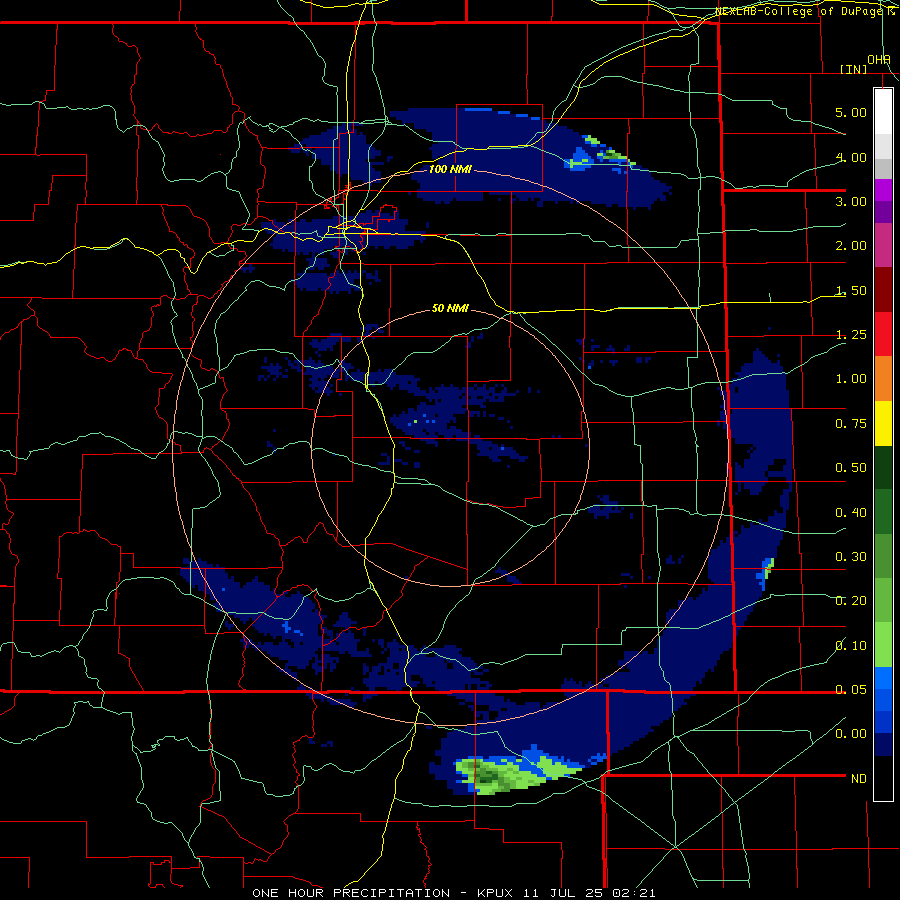Click the 0.50 legend value
This screenshot has width=900, height=900.
pos(851,468)
